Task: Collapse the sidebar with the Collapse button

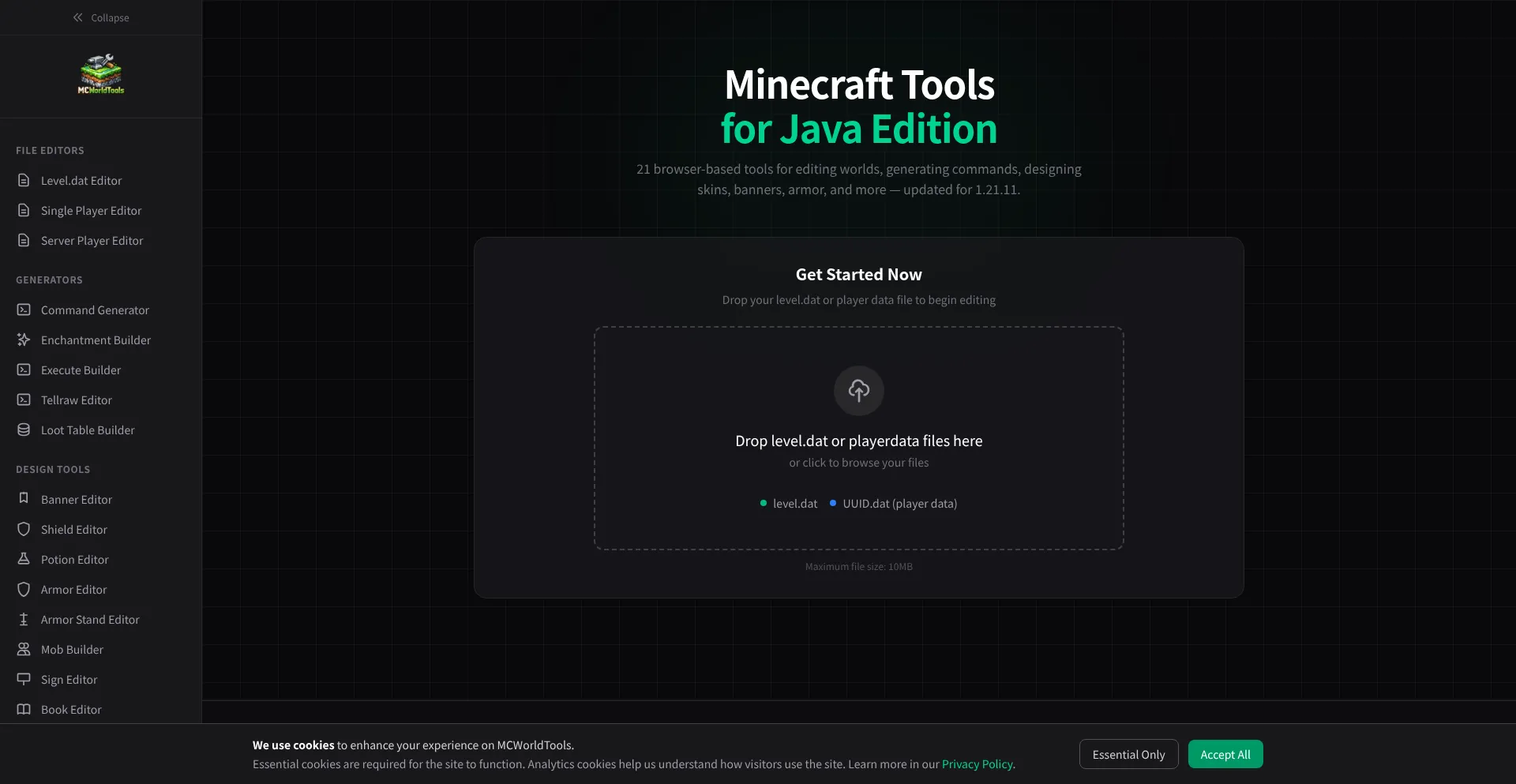Action: (100, 17)
